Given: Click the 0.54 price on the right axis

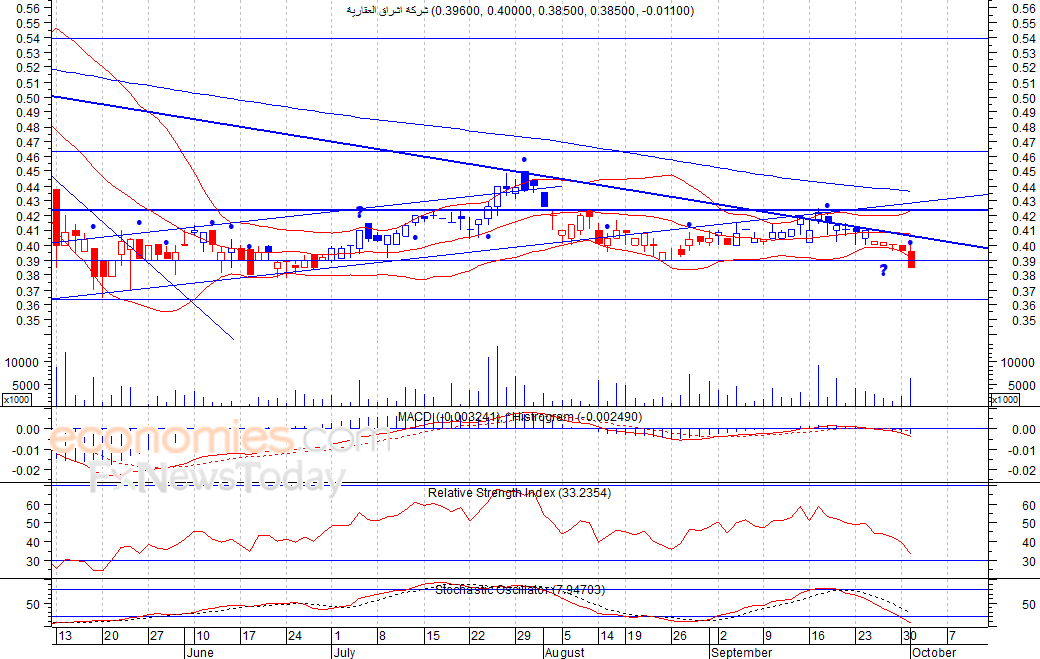Looking at the screenshot, I should tap(1025, 38).
